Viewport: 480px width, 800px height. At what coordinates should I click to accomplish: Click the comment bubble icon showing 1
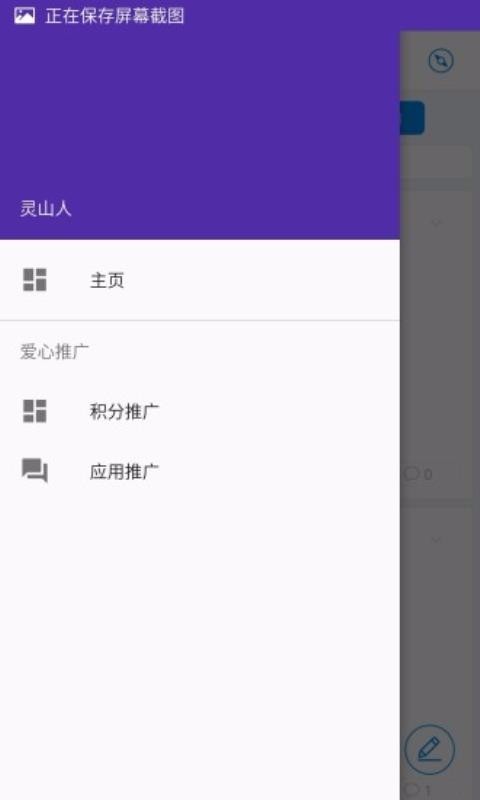(x=412, y=790)
